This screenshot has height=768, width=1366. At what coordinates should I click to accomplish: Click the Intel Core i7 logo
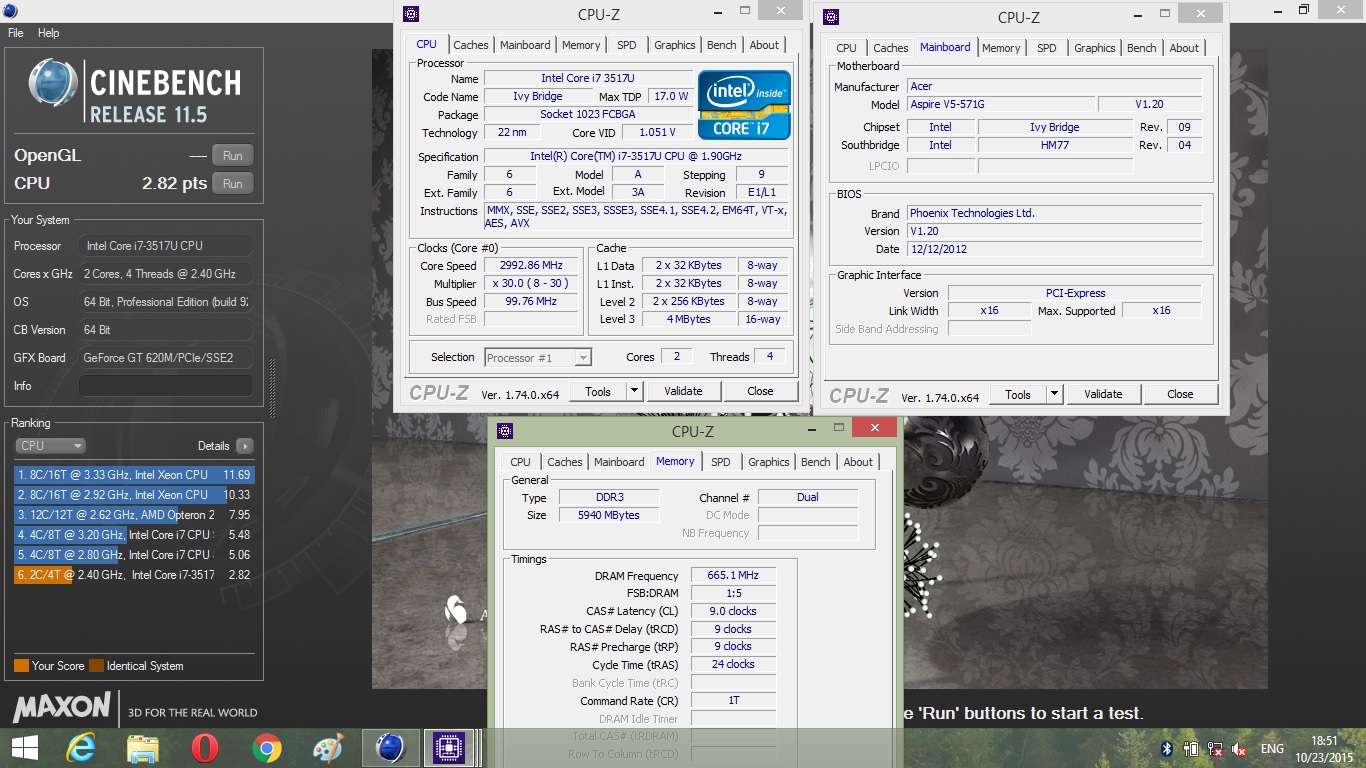[x=744, y=105]
